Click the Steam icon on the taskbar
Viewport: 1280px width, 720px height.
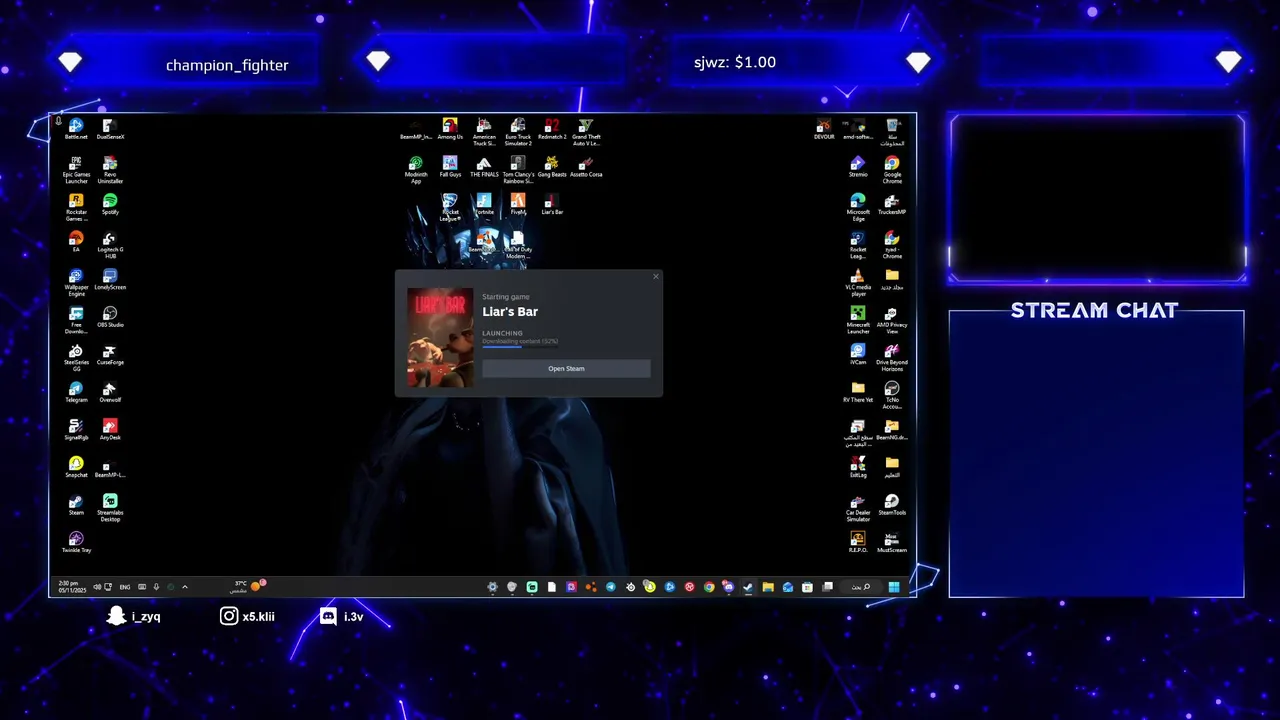(x=748, y=587)
